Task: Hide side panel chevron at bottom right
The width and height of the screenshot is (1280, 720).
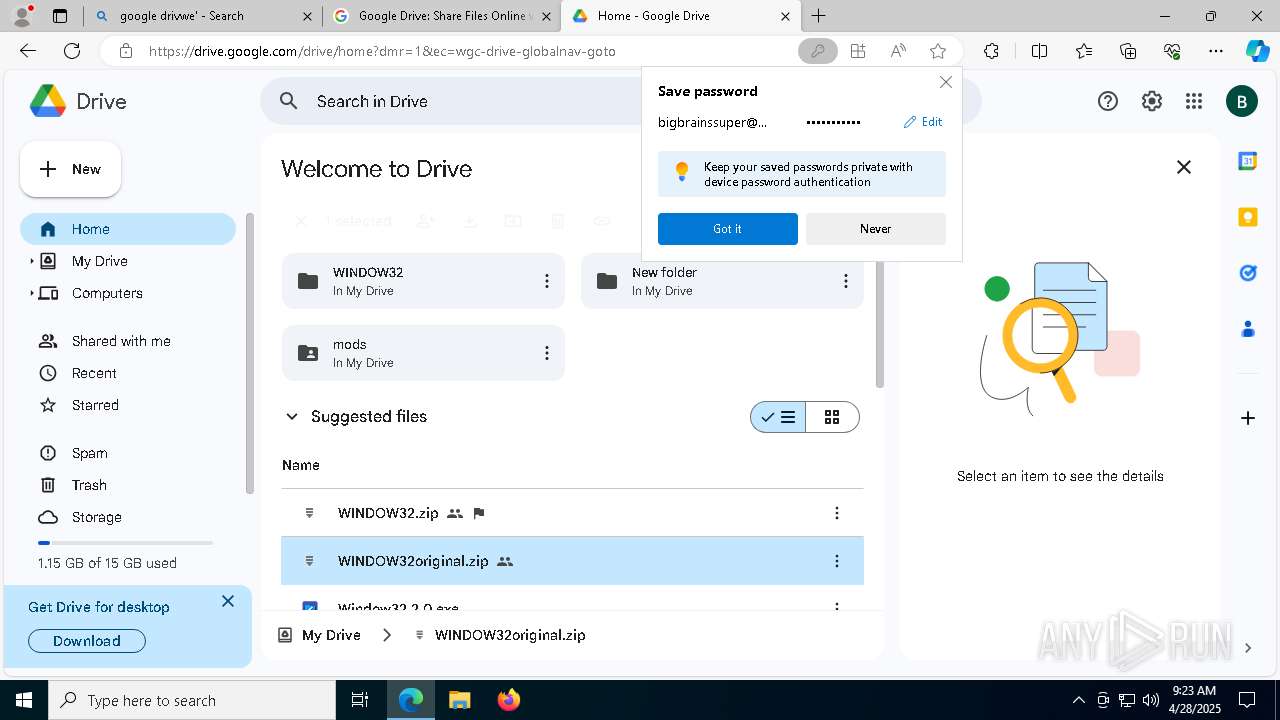Action: 1247,648
